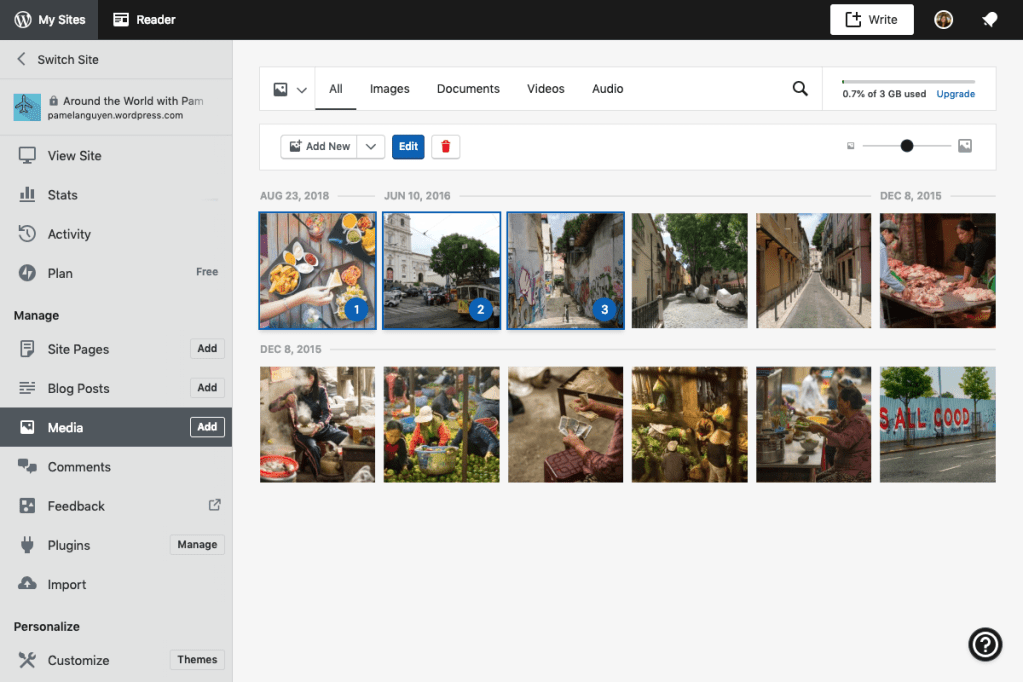Image resolution: width=1023 pixels, height=682 pixels.
Task: Click the small thumbnail size icon
Action: click(x=851, y=146)
